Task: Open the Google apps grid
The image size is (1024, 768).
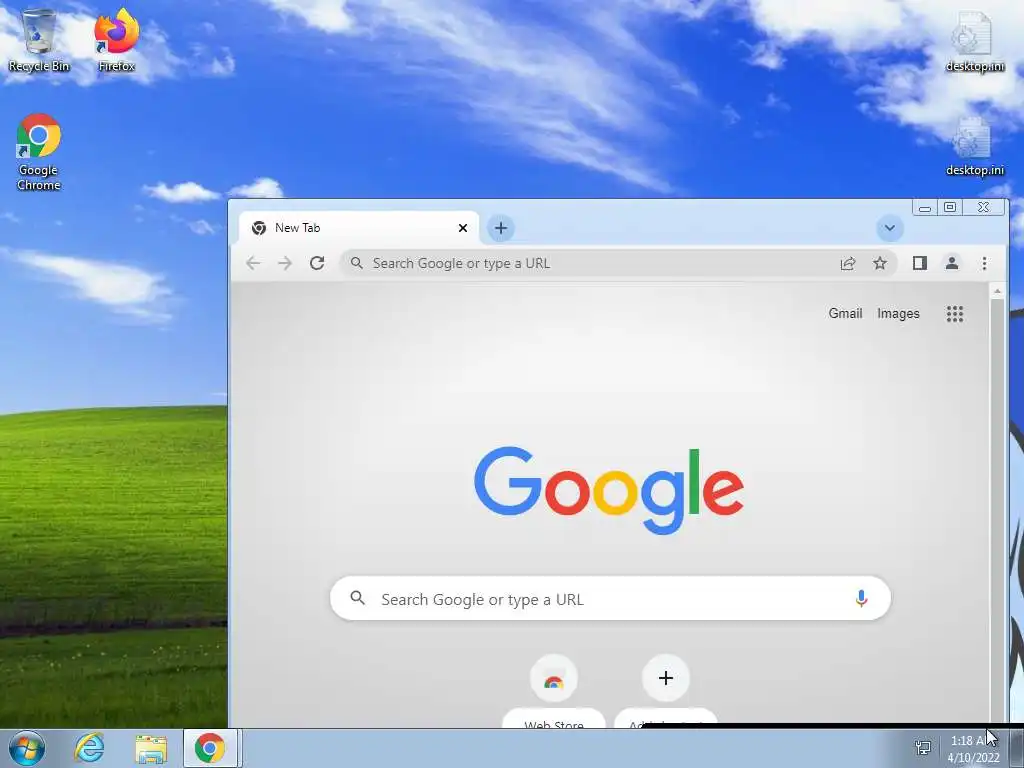Action: (x=955, y=314)
